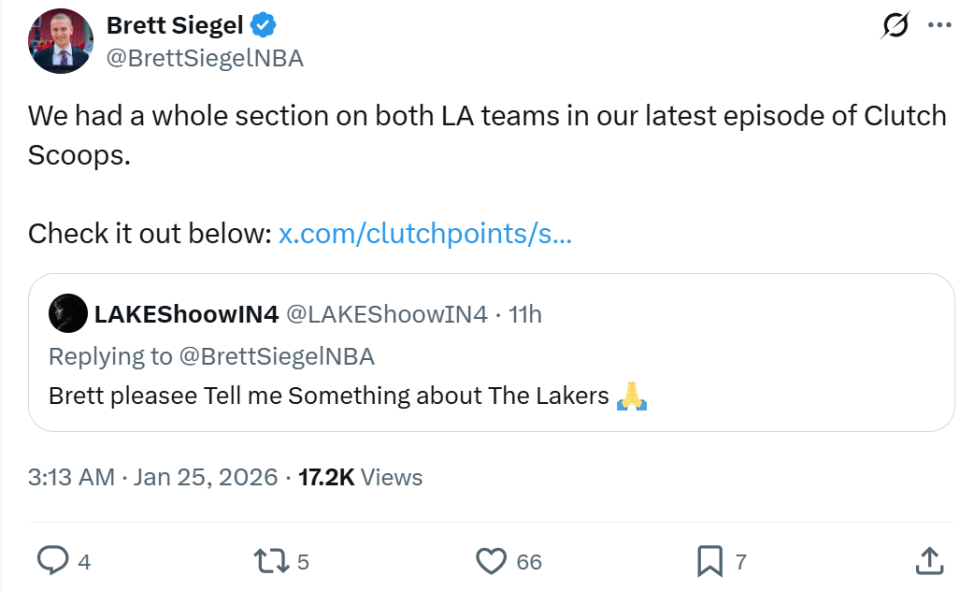Open Brett Siegel's profile picture

[60, 41]
